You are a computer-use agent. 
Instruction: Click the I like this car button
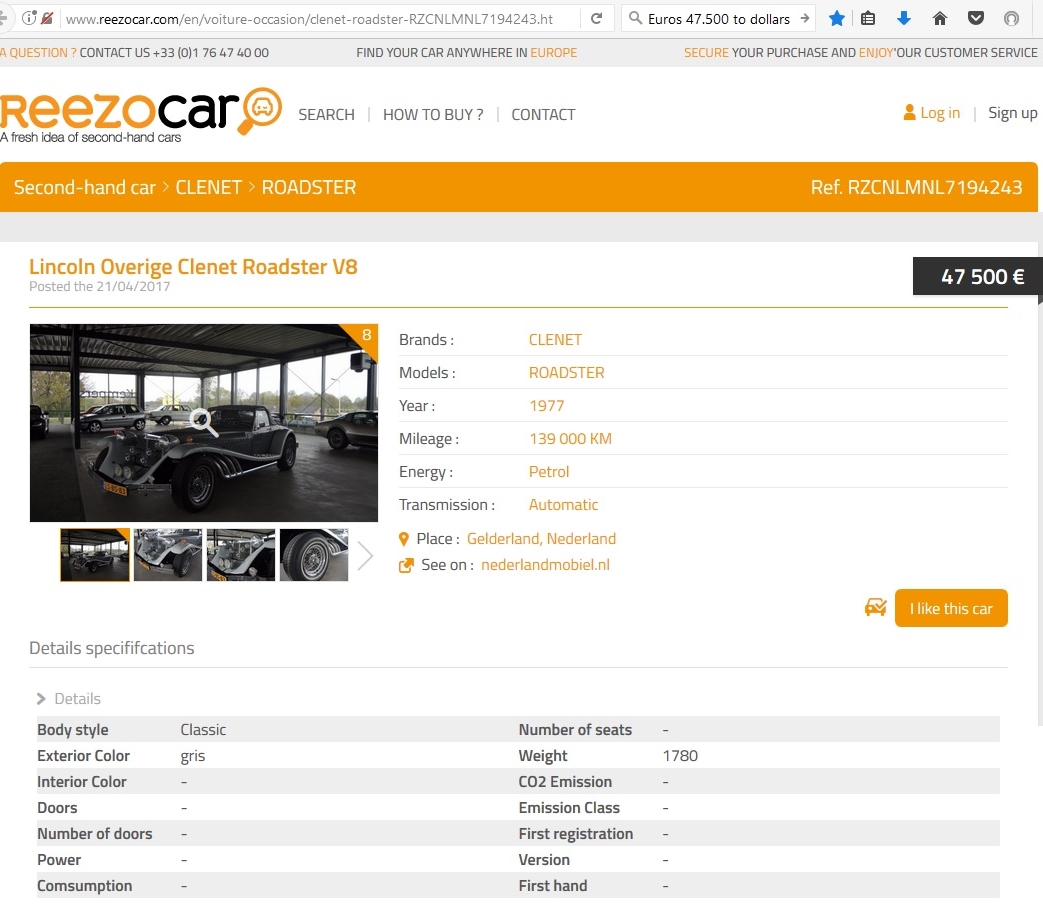click(951, 608)
